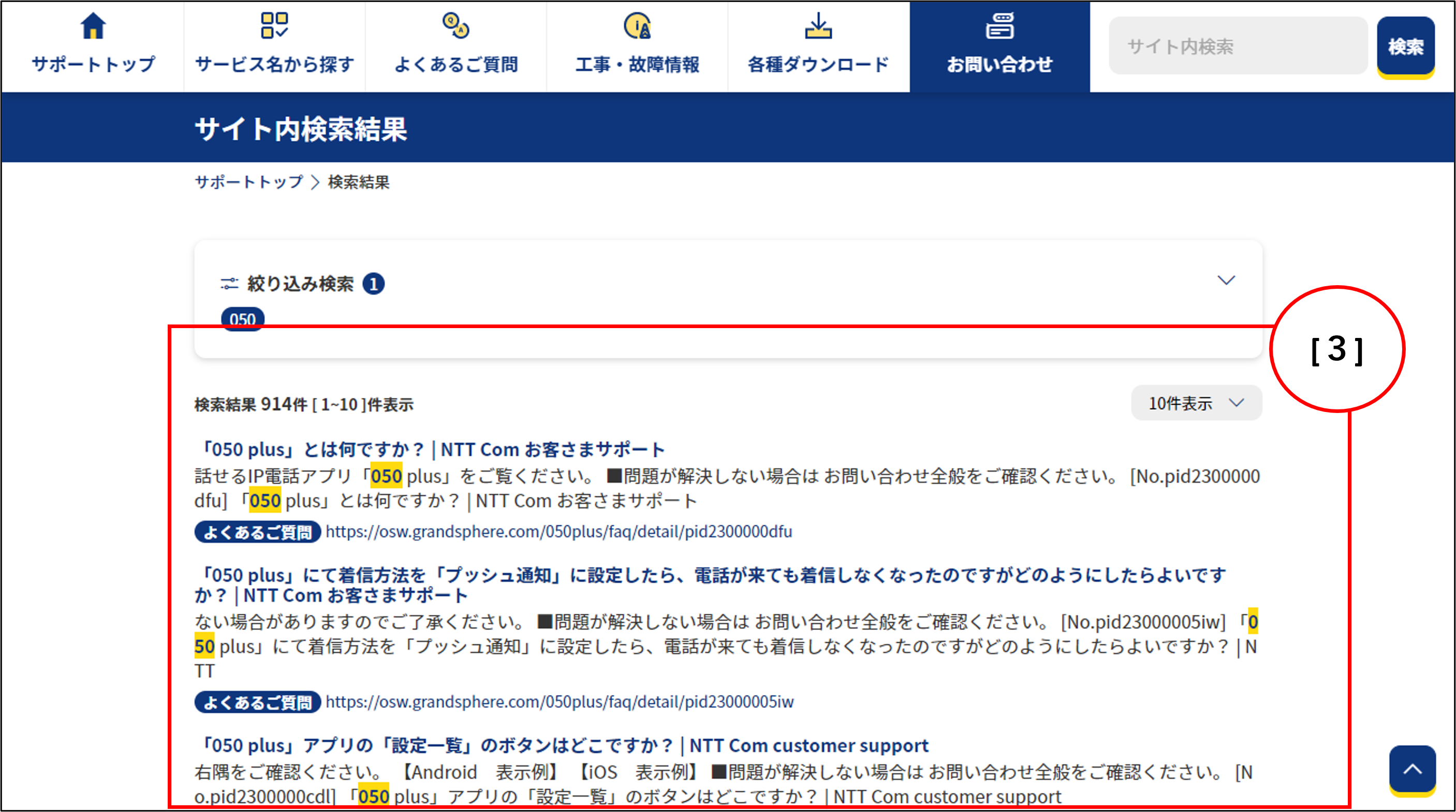The image size is (1456, 812).
Task: Click the サポートトップ breadcrumb link
Action: 248,182
